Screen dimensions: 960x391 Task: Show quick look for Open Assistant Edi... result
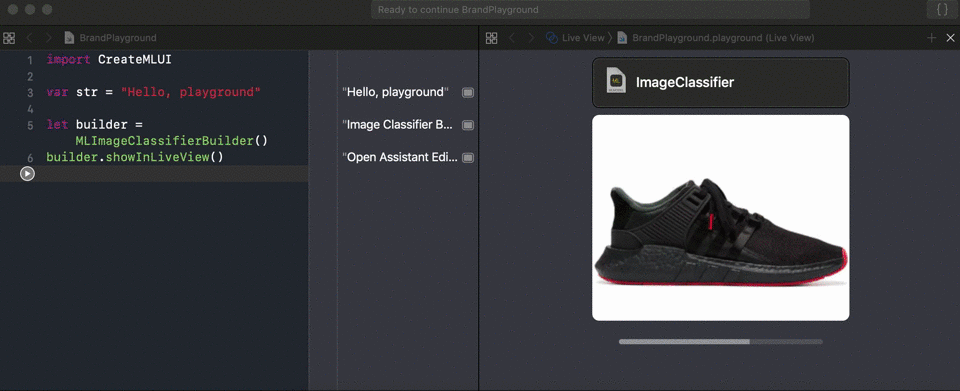(x=468, y=157)
